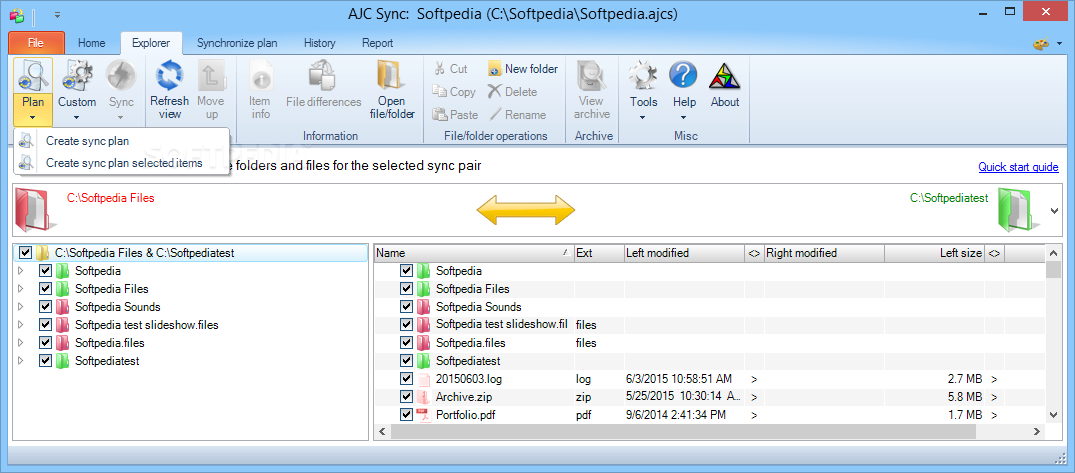1075x473 pixels.
Task: Open the Help dropdown arrow
Action: tap(684, 117)
